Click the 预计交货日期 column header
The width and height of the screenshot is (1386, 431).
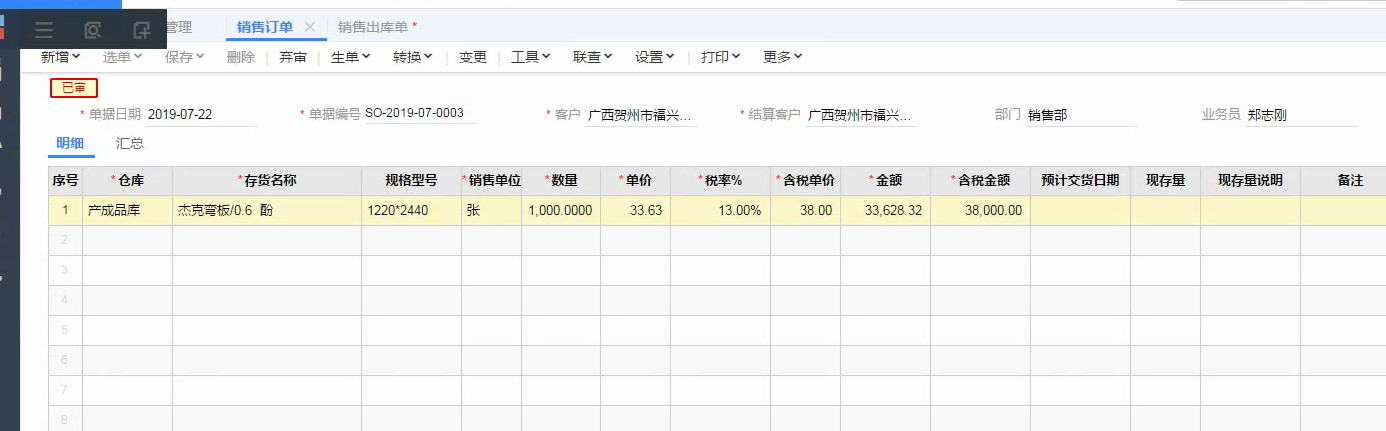point(1080,181)
